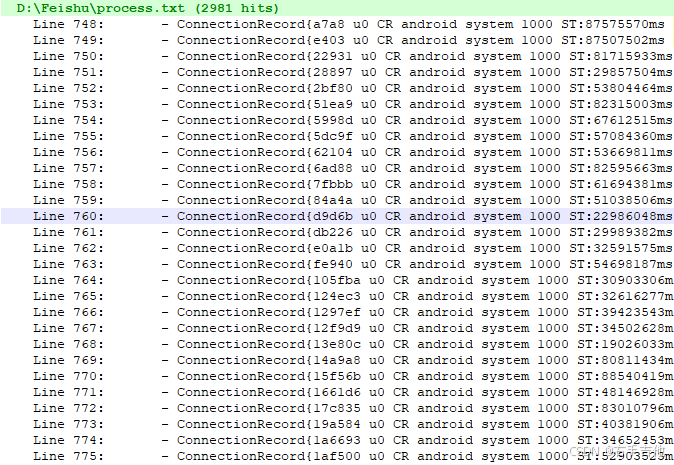Viewport: 674px width, 465px height.
Task: Open search hit Line 766 with 1297ef
Action: 337,312
